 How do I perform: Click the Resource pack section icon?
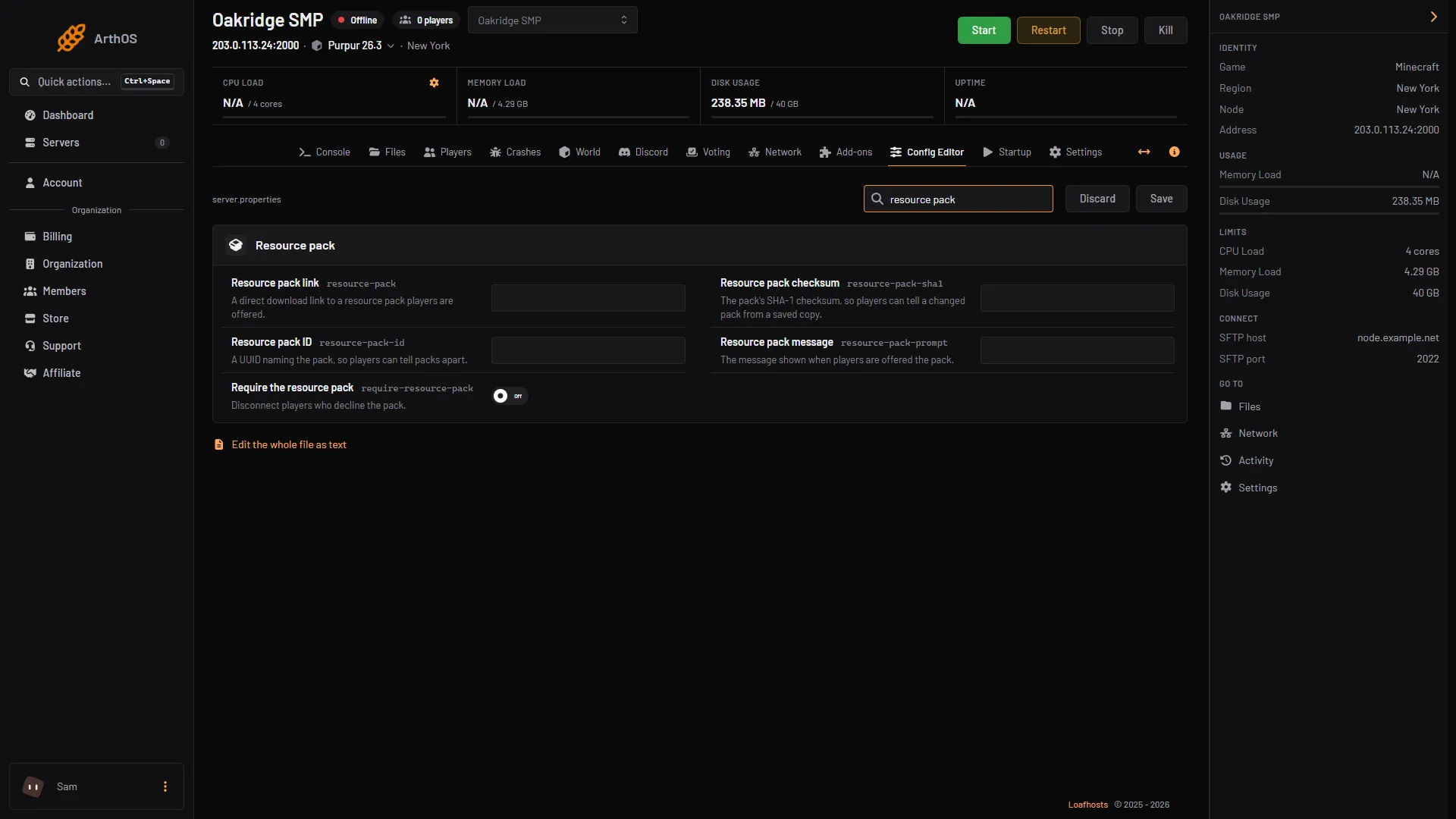tap(236, 245)
